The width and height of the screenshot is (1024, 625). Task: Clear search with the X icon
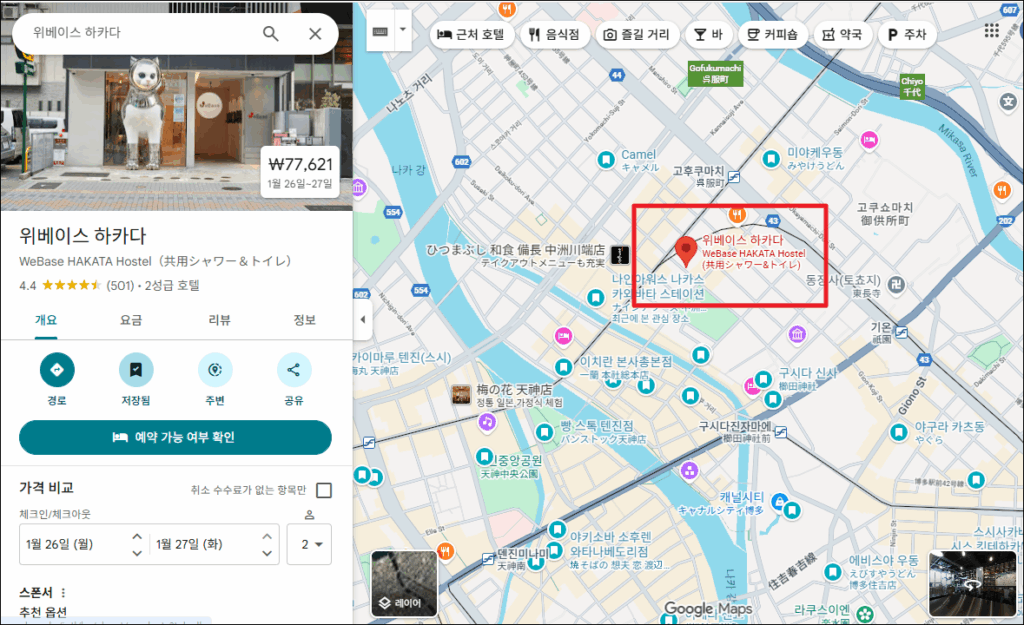(315, 34)
